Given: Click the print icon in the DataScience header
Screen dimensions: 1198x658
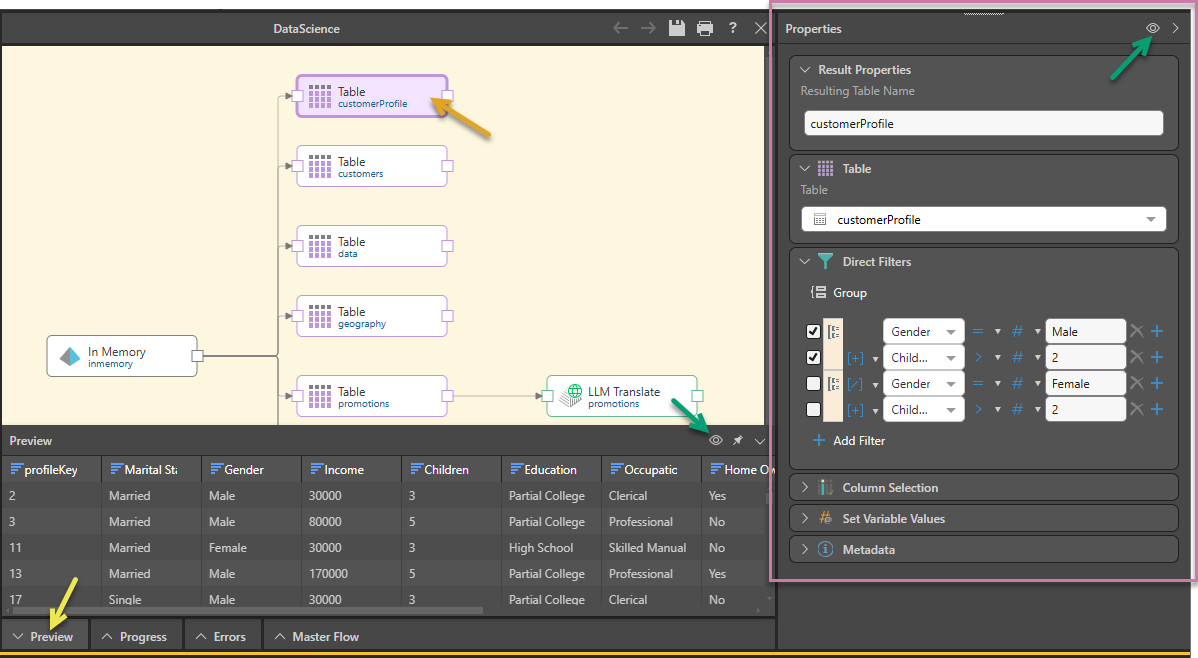Looking at the screenshot, I should point(704,28).
